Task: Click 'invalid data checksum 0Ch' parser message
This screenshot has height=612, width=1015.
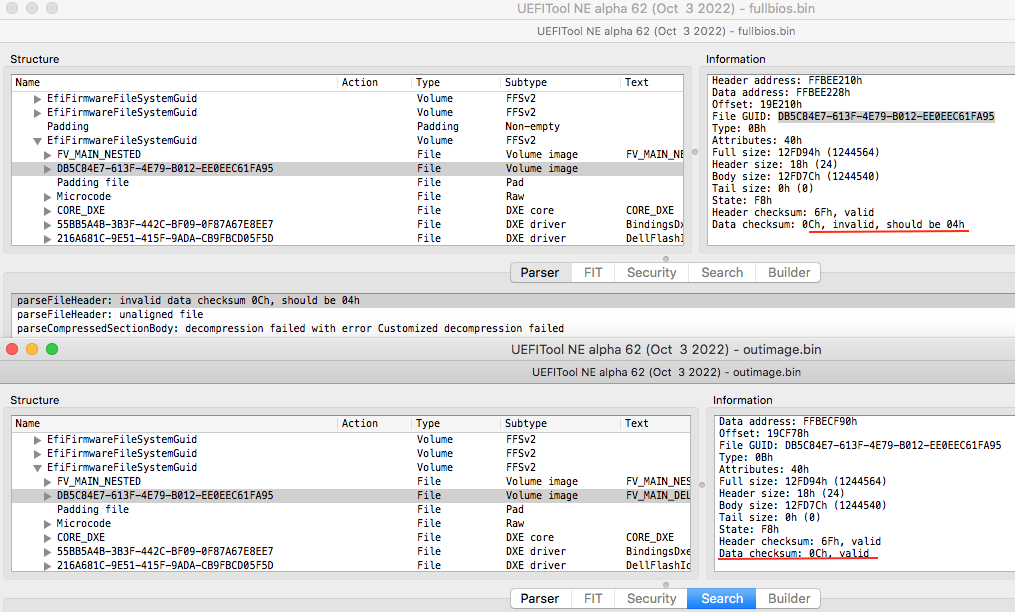Action: pos(188,300)
